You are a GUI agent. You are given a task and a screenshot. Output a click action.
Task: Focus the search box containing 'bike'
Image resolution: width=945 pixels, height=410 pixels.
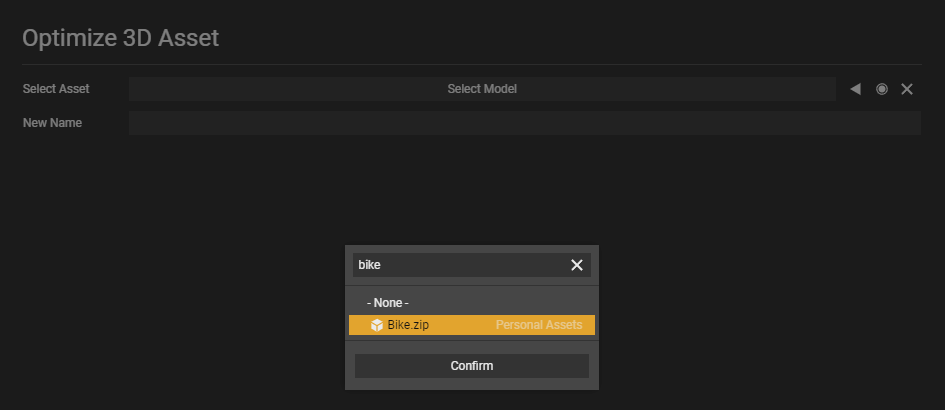(472, 265)
